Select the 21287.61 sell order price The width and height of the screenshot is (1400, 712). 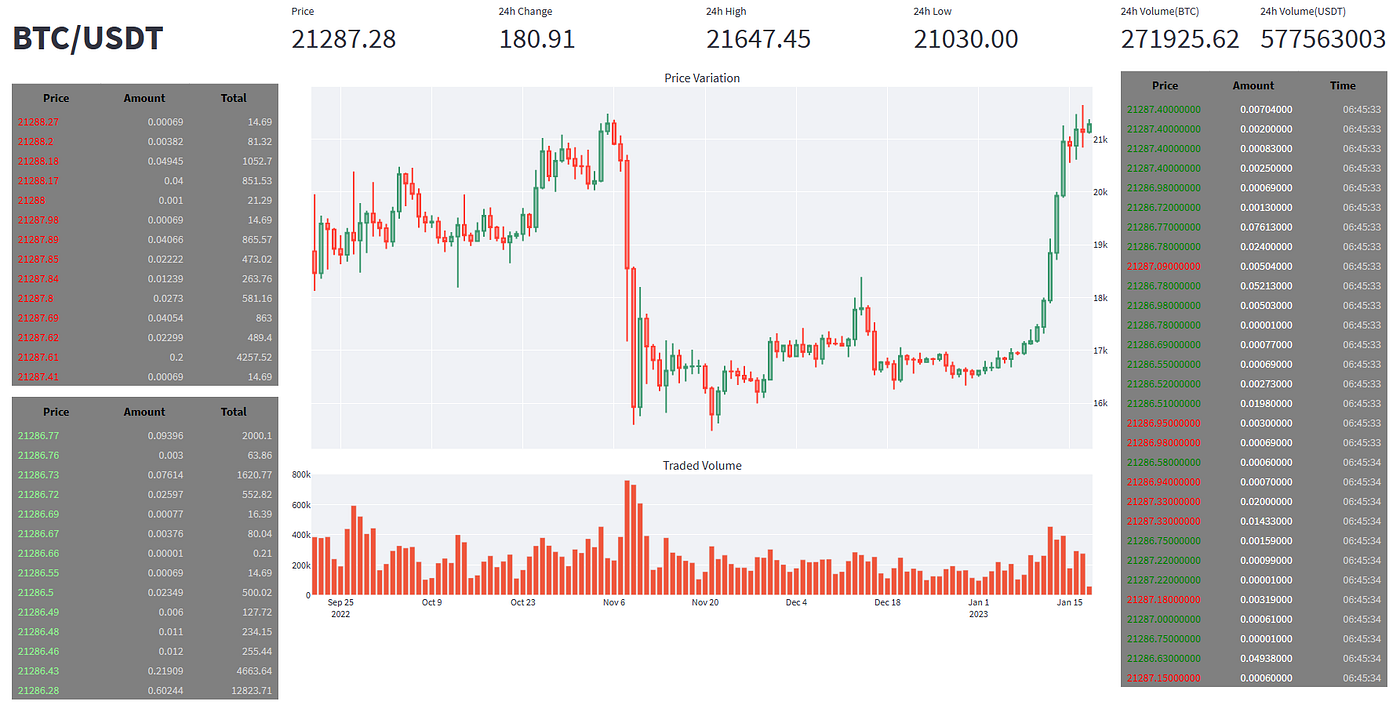[x=38, y=357]
